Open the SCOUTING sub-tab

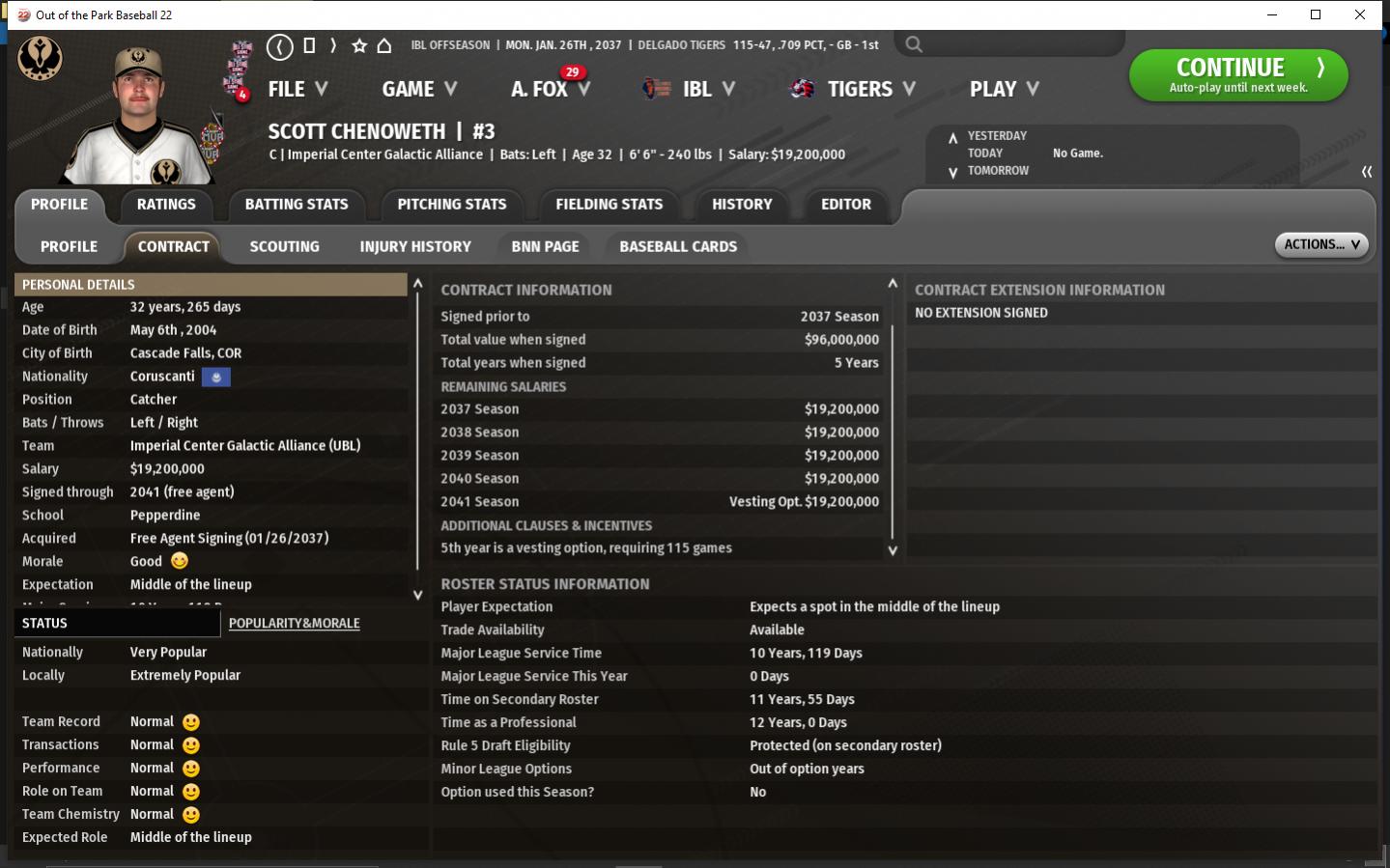click(x=284, y=247)
